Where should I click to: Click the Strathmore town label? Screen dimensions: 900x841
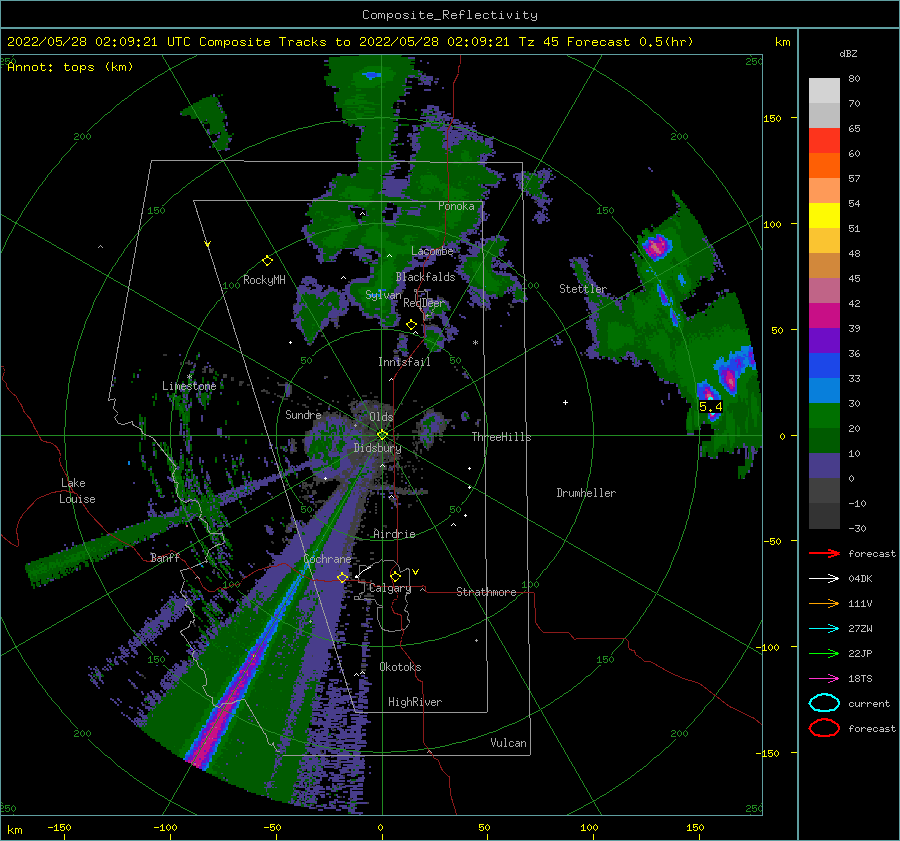[486, 592]
